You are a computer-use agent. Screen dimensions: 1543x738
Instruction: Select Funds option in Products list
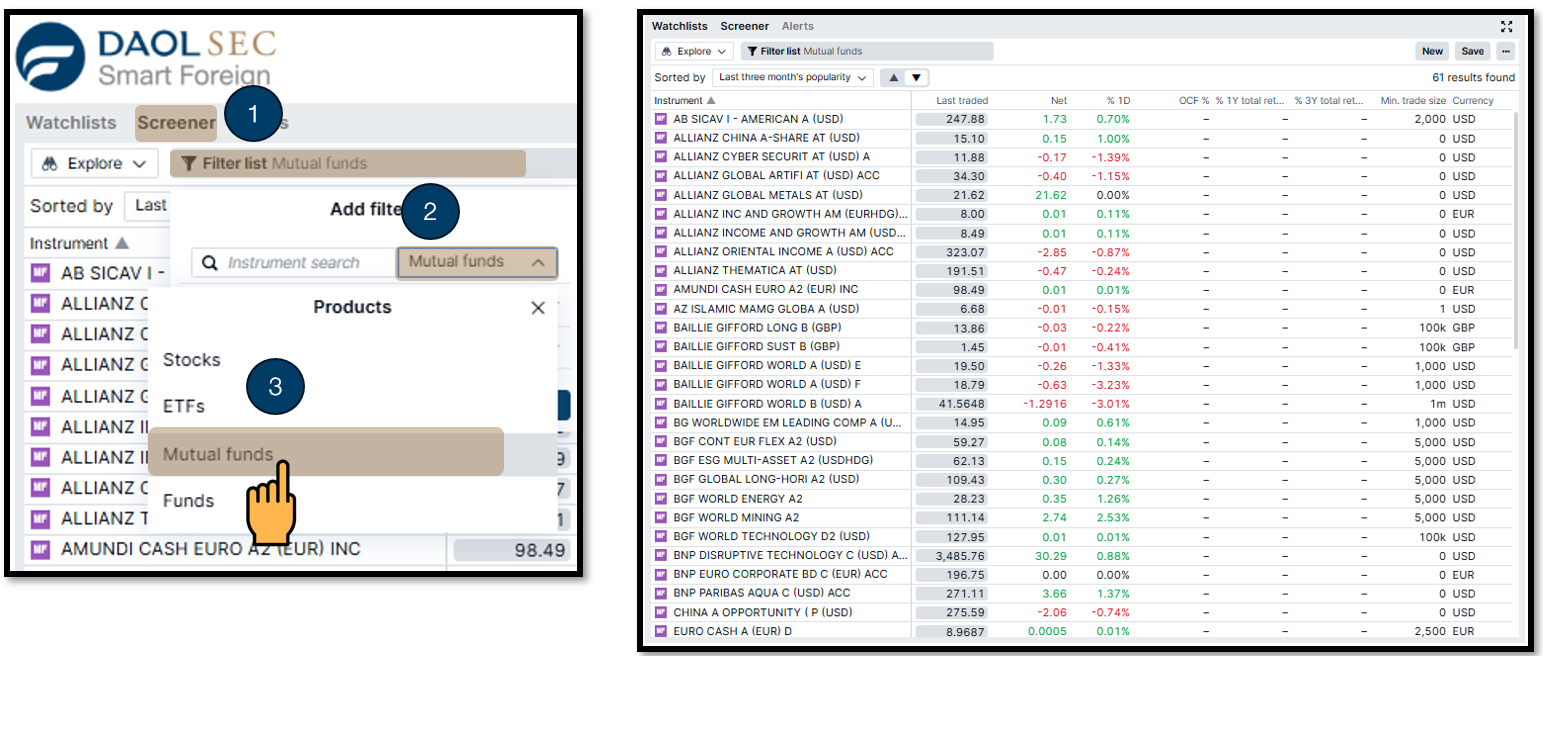click(x=189, y=500)
